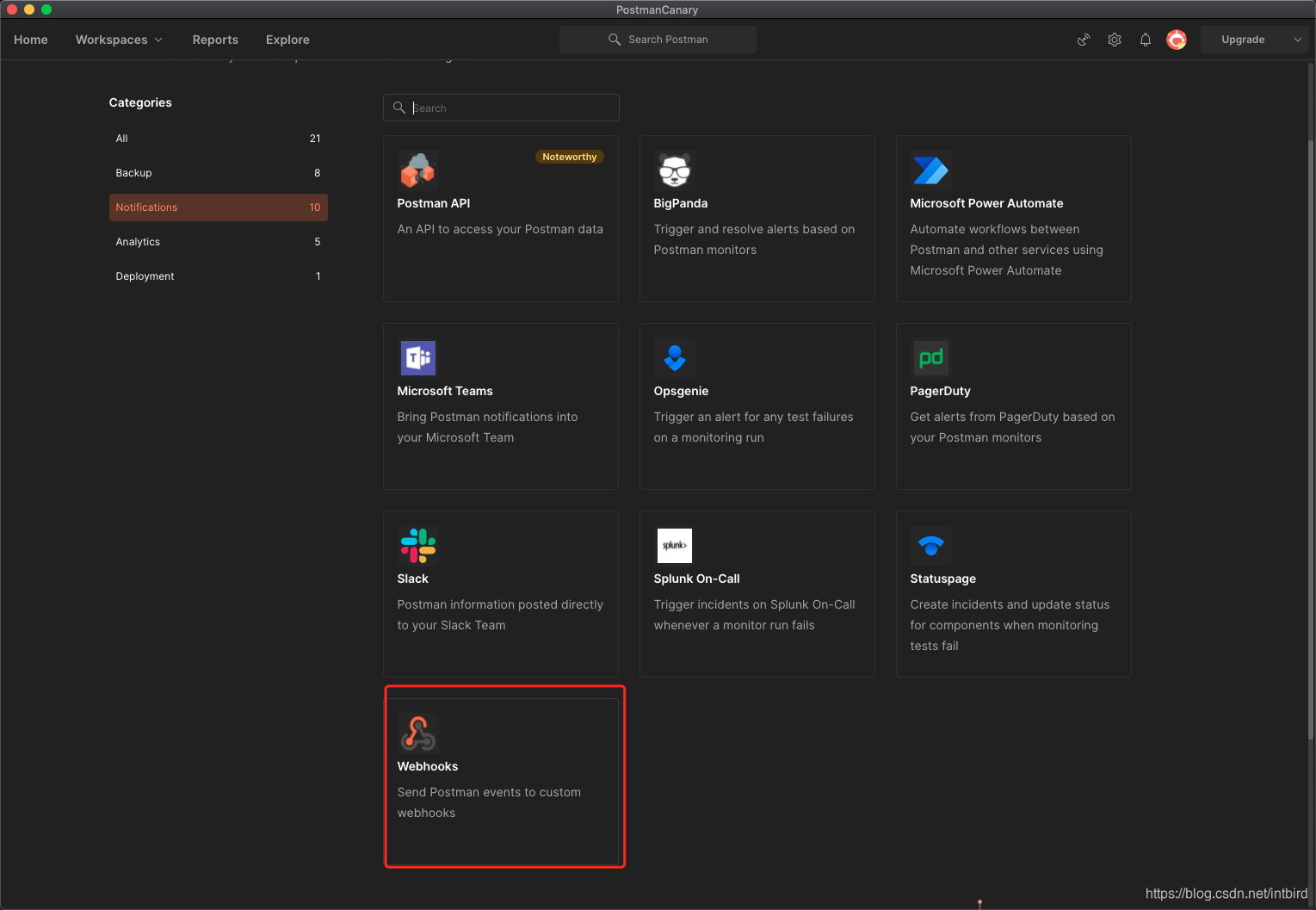Image resolution: width=1316 pixels, height=910 pixels.
Task: Click the Search Postman bar
Action: [658, 40]
